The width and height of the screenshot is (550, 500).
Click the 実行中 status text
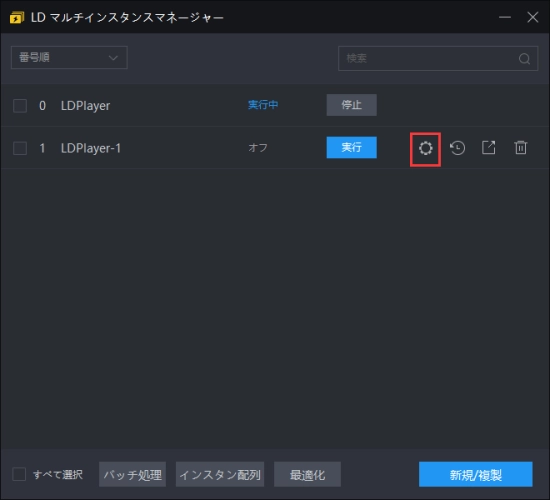(263, 105)
